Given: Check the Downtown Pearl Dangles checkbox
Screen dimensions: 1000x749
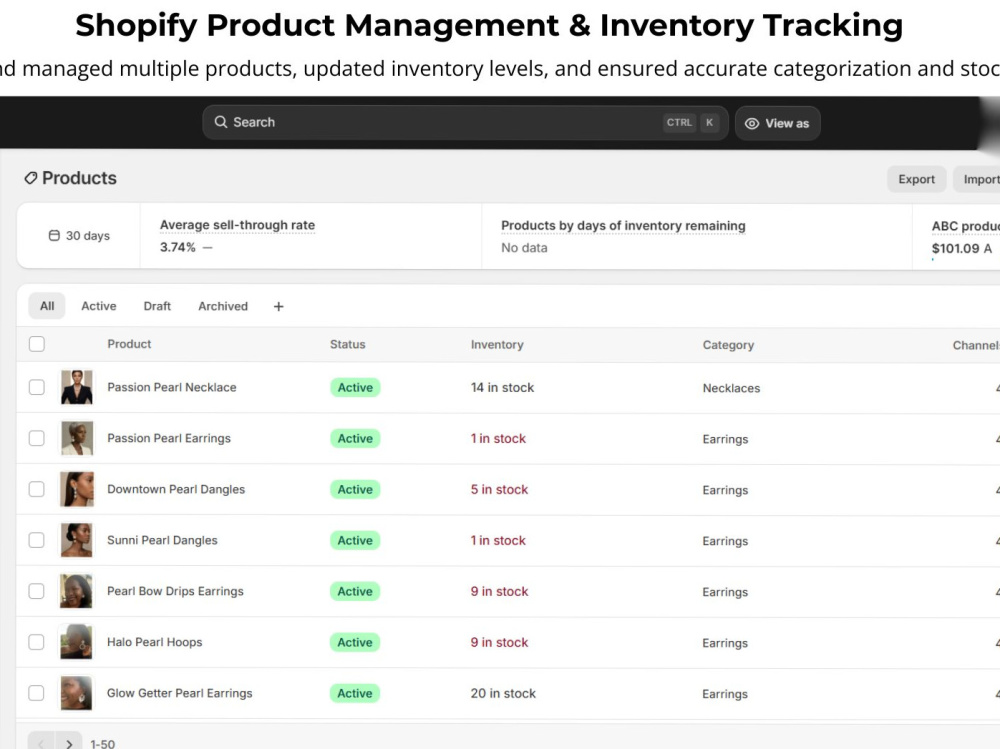Looking at the screenshot, I should tap(37, 489).
